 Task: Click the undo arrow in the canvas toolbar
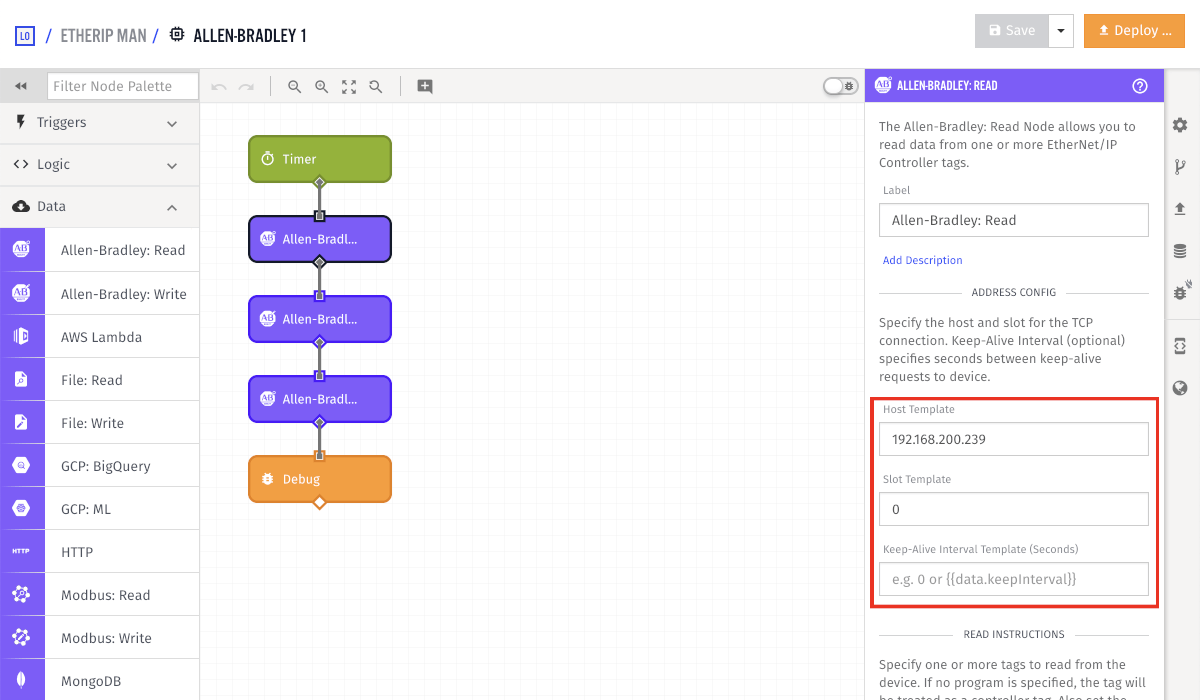[219, 87]
